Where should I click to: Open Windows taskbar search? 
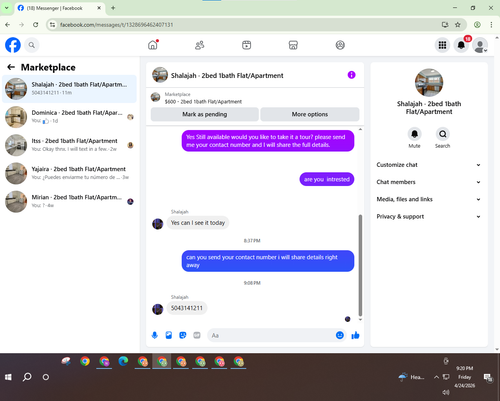27,377
